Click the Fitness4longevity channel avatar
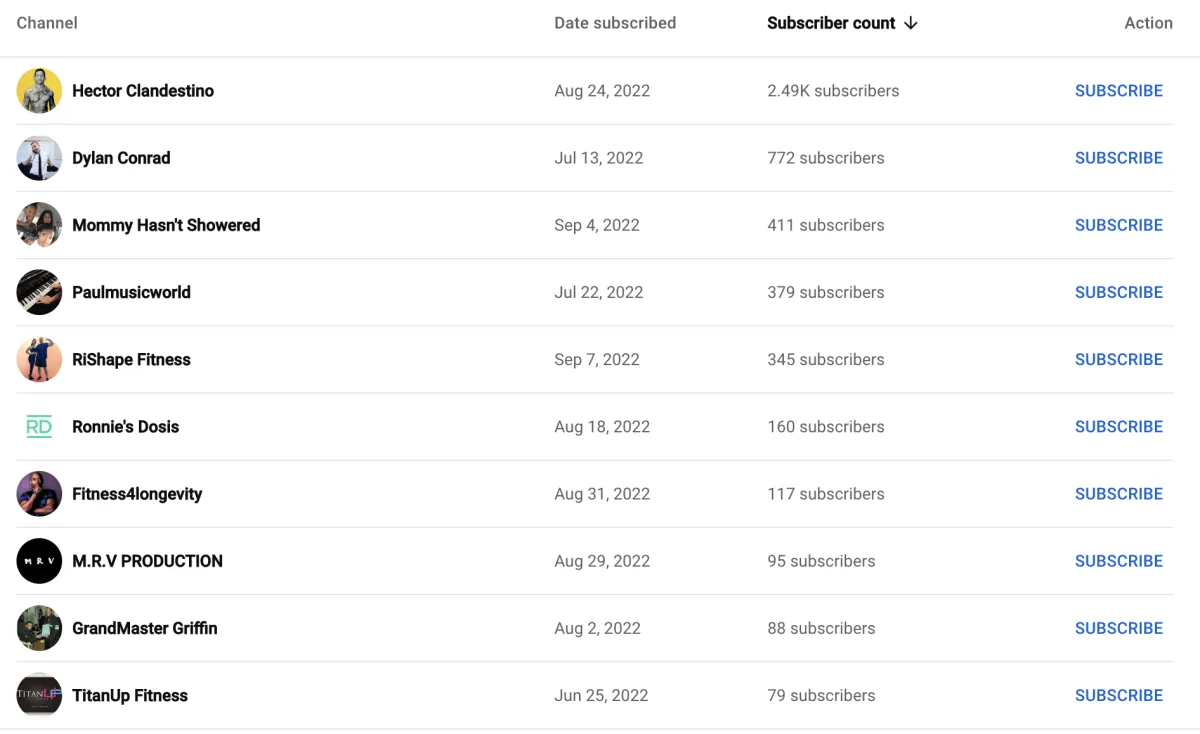 (39, 494)
